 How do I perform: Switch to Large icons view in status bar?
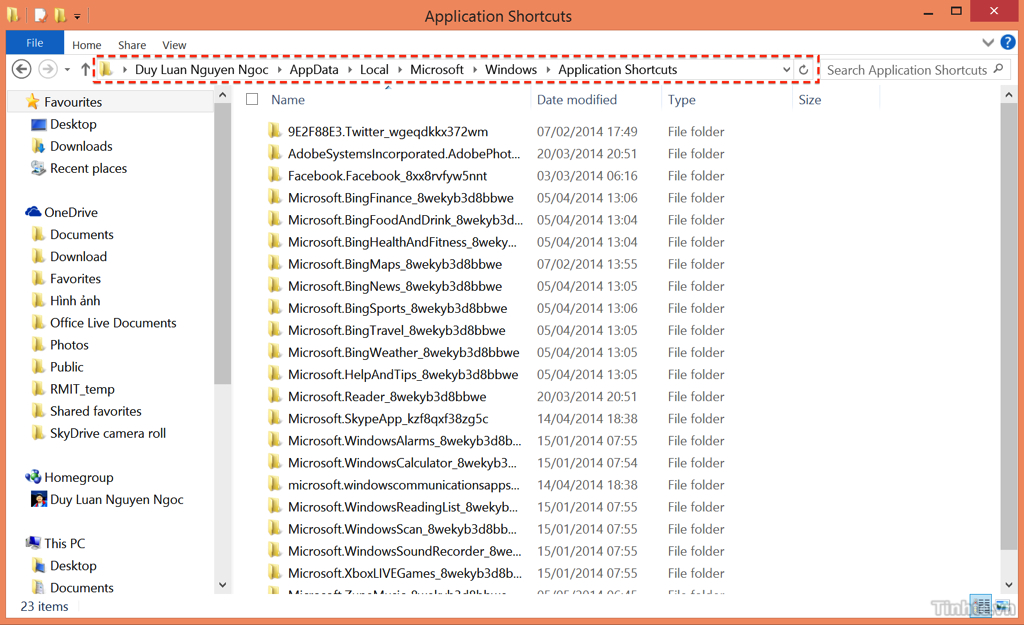click(x=1003, y=606)
